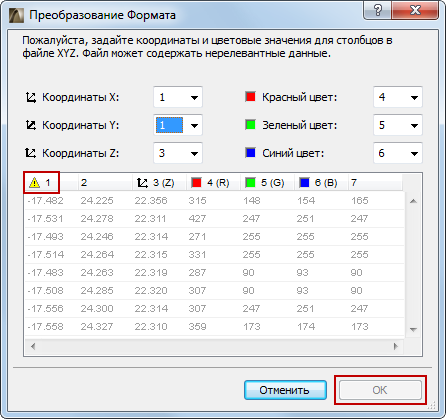Click the scroll left arrow of the table
Image resolution: width=446 pixels, height=419 pixels.
33,346
